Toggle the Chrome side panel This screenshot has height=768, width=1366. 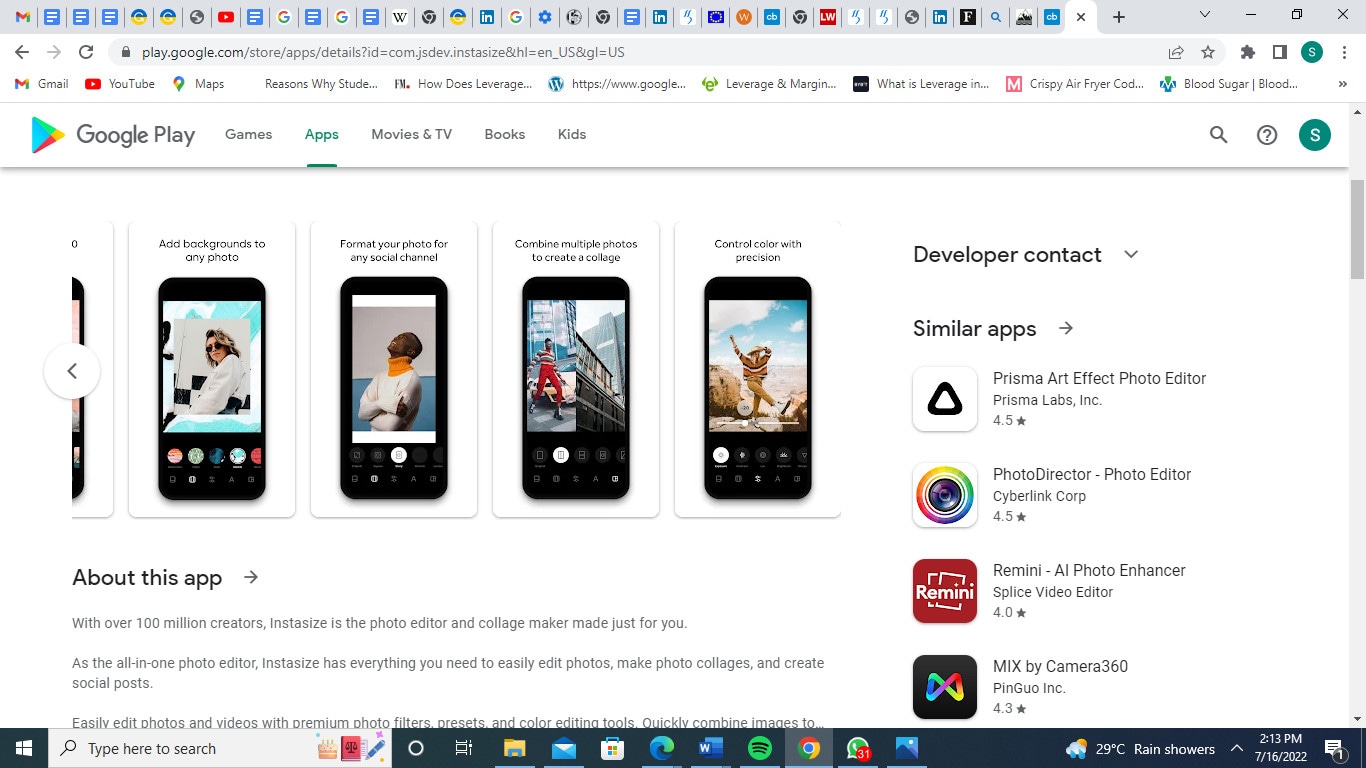click(x=1279, y=52)
